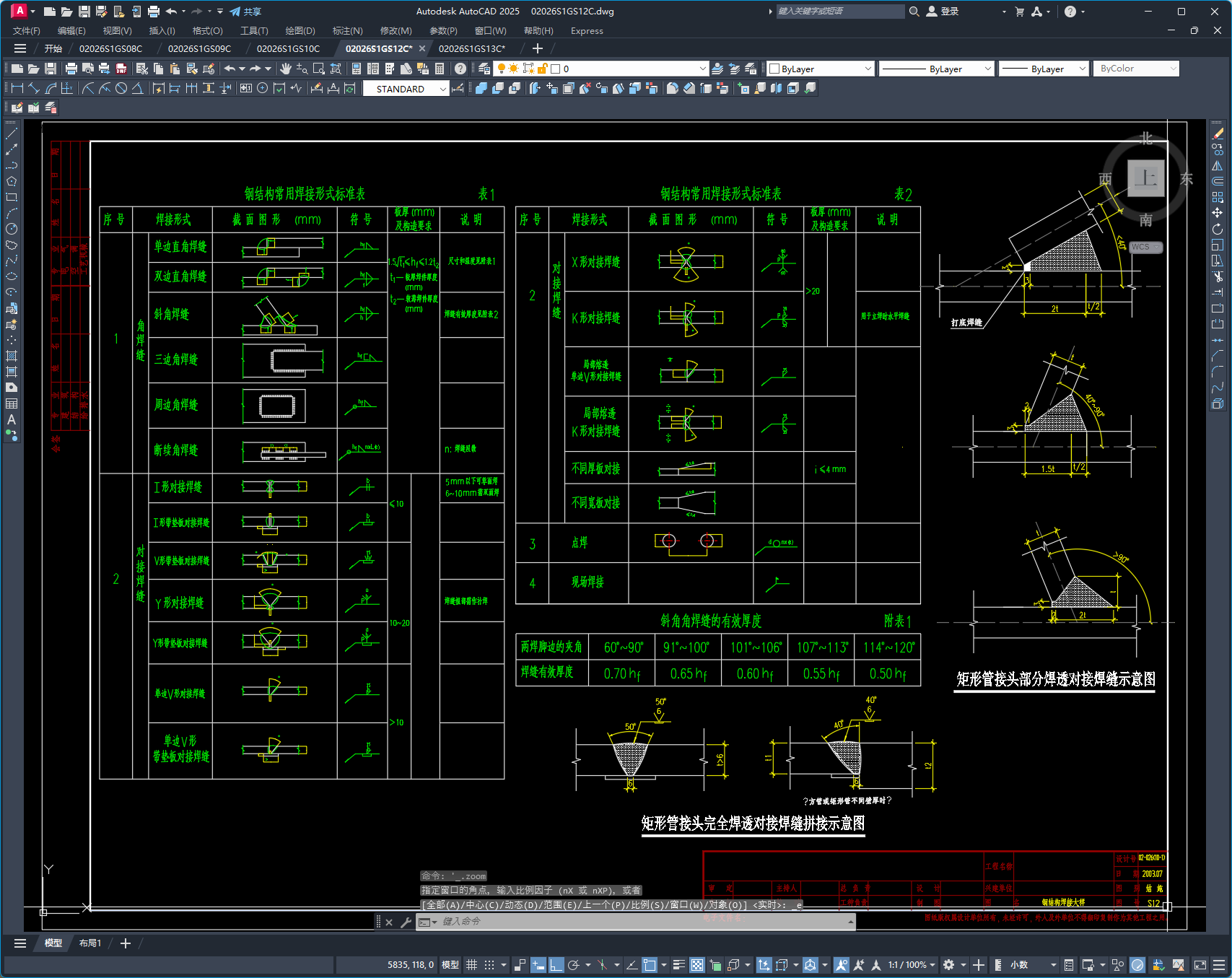1232x978 pixels.
Task: Open the WCS dropdown under ViewCube
Action: click(x=1145, y=247)
